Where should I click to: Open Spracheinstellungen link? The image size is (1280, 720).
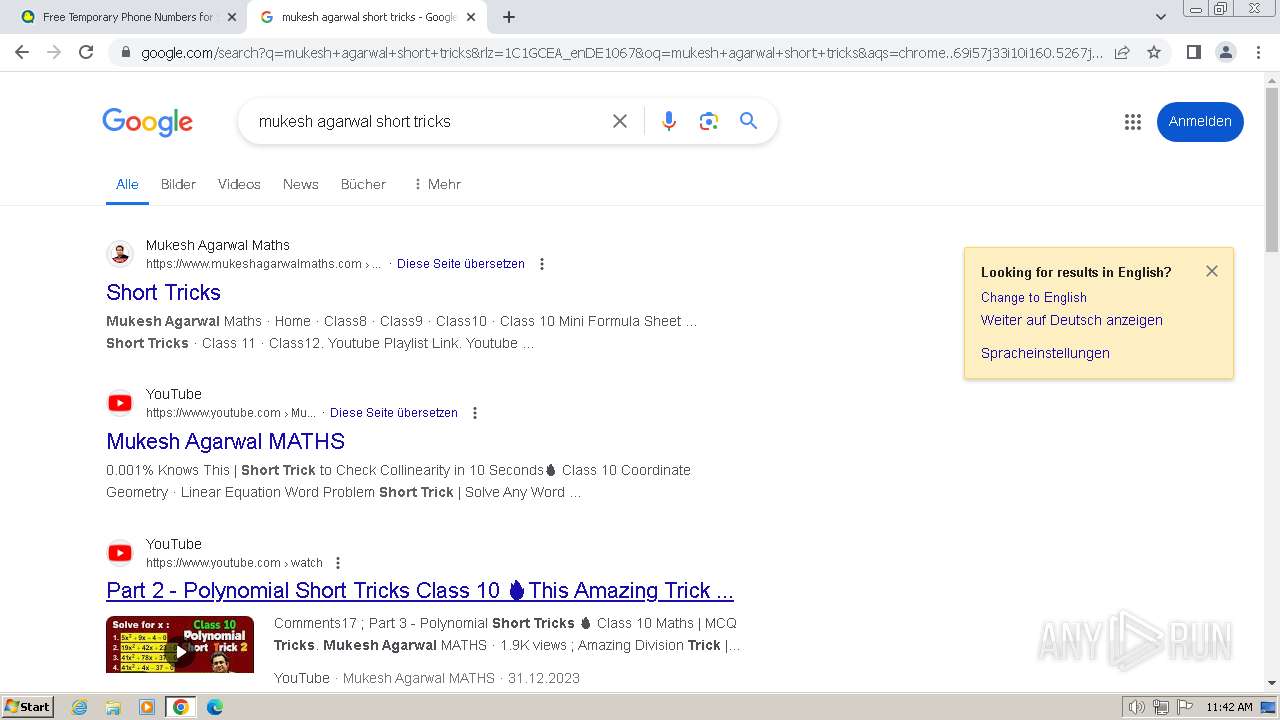point(1045,353)
